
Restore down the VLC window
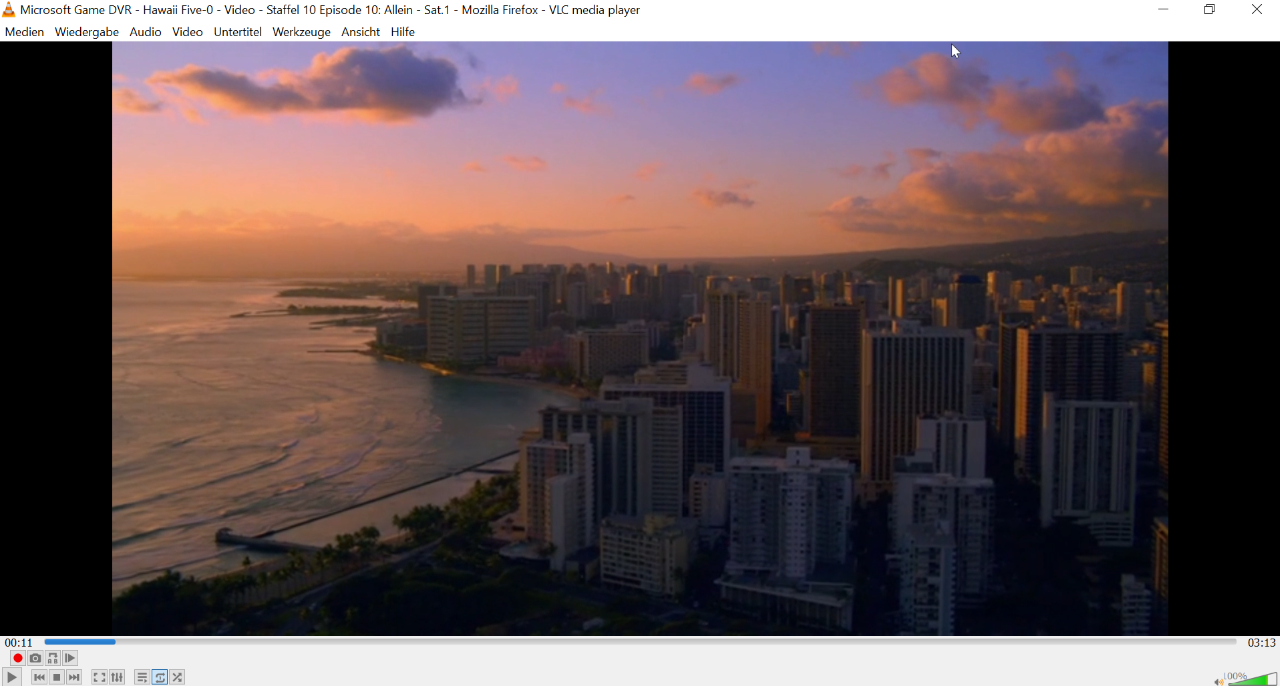[1210, 10]
